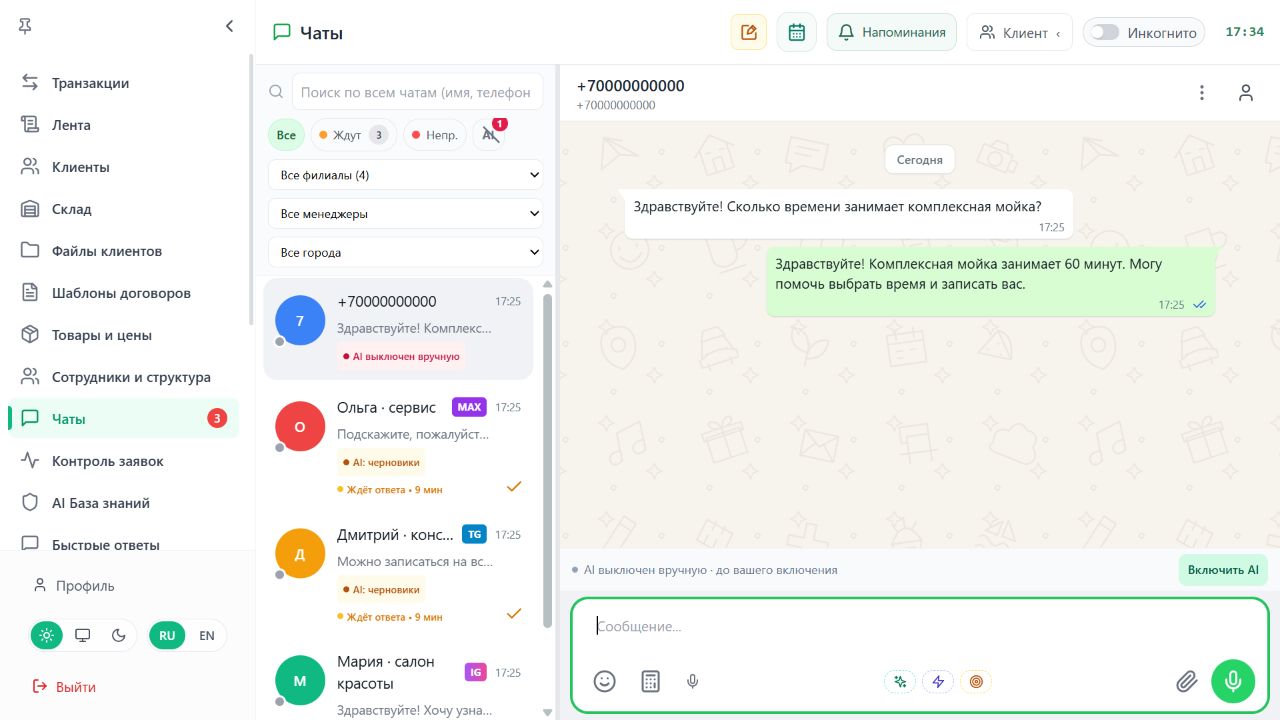Screen dimensions: 1280x720
Task: Click the AI sparkle icon
Action: [900, 682]
